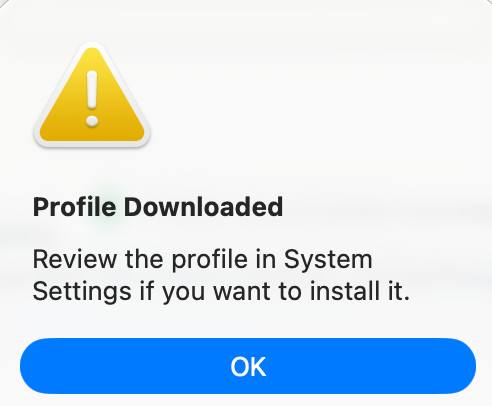Click the word want in the message

point(242,292)
